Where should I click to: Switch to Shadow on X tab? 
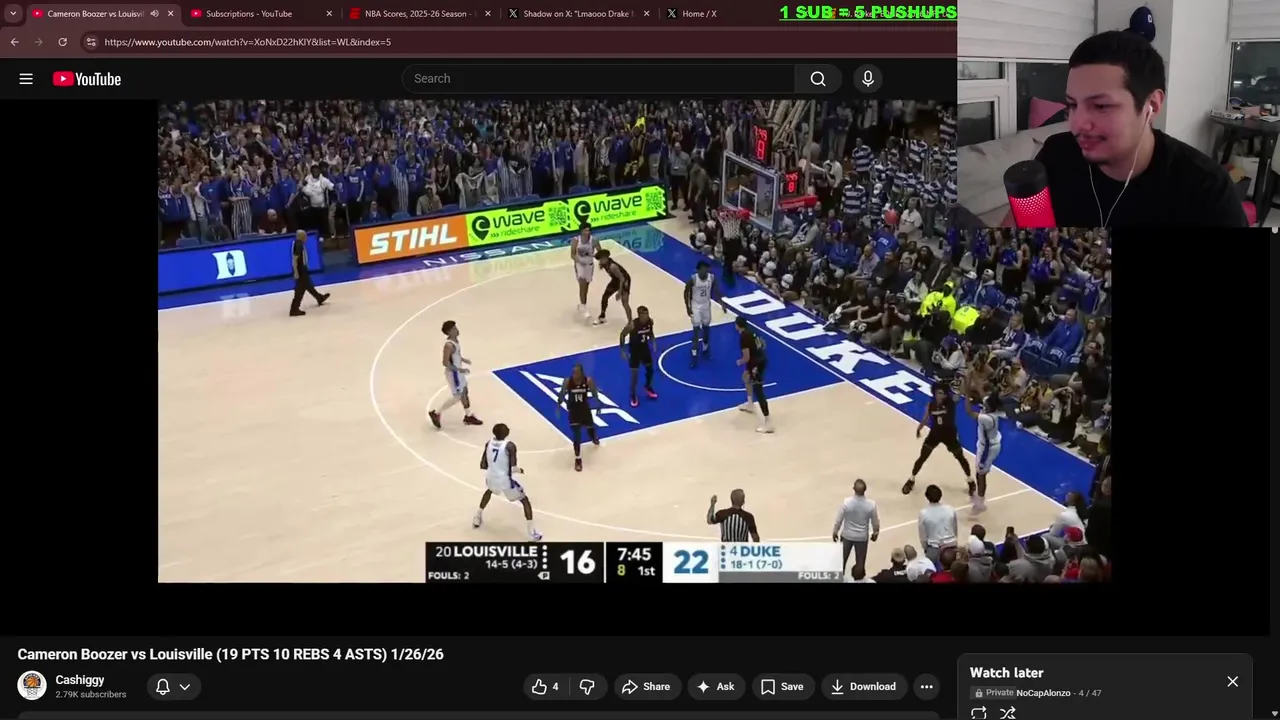coord(578,14)
